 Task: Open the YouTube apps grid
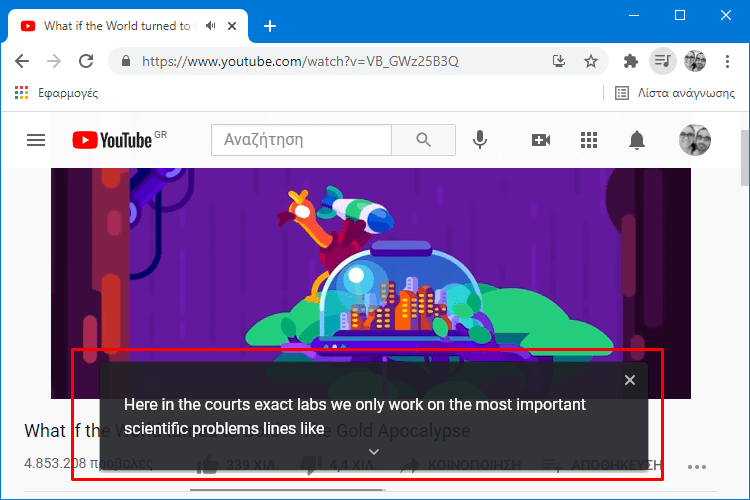(589, 140)
